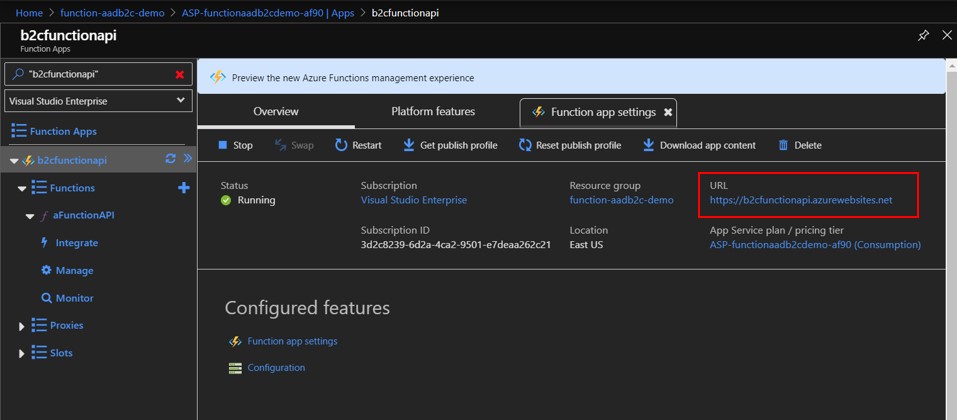Close the Function app settings tab
957x420 pixels.
(x=668, y=112)
